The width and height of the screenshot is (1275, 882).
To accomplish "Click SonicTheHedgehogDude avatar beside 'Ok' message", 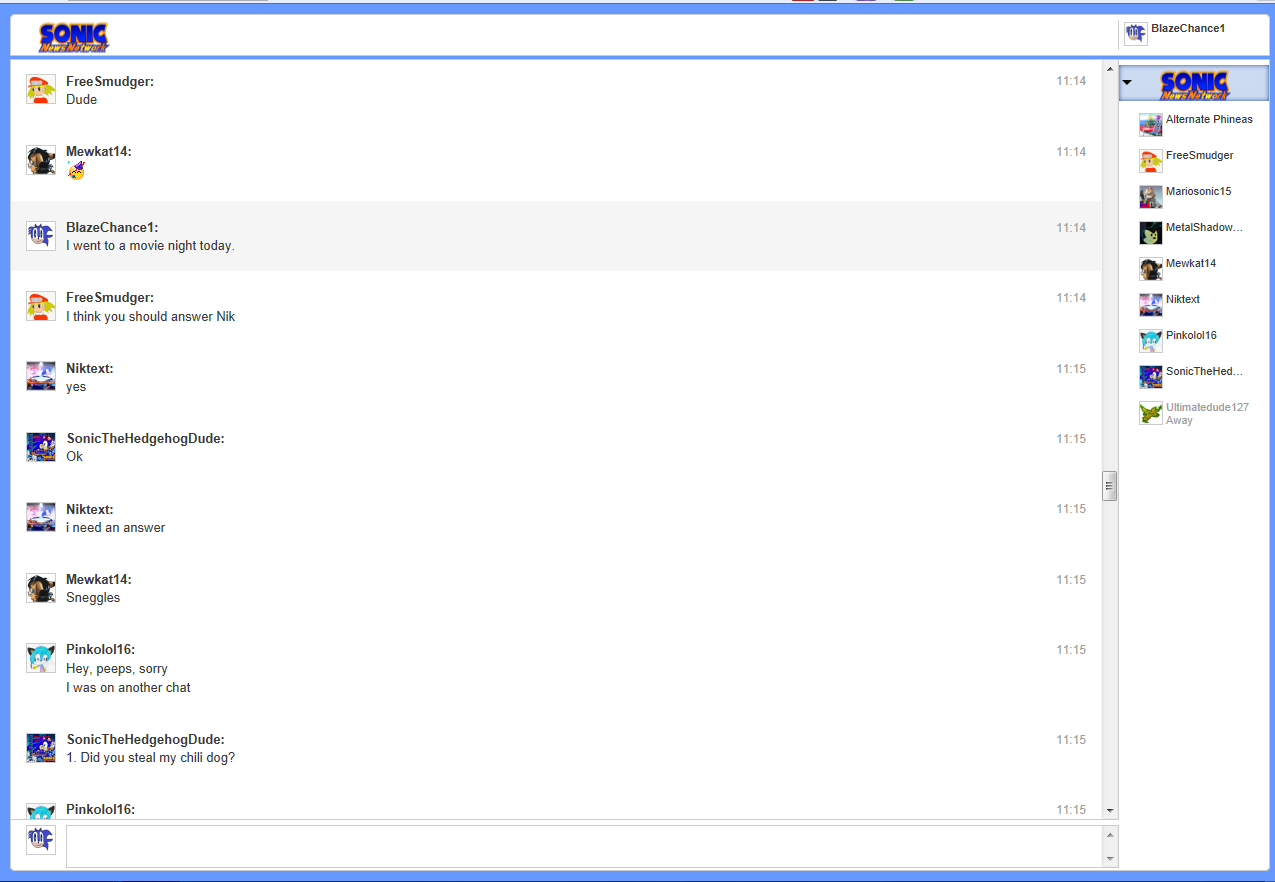I will (x=41, y=446).
